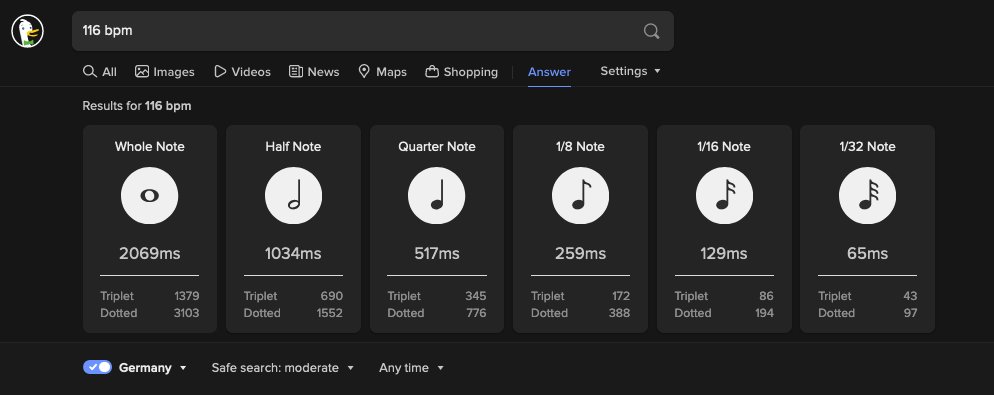Click the Quarter Note card title

pyautogui.click(x=437, y=146)
